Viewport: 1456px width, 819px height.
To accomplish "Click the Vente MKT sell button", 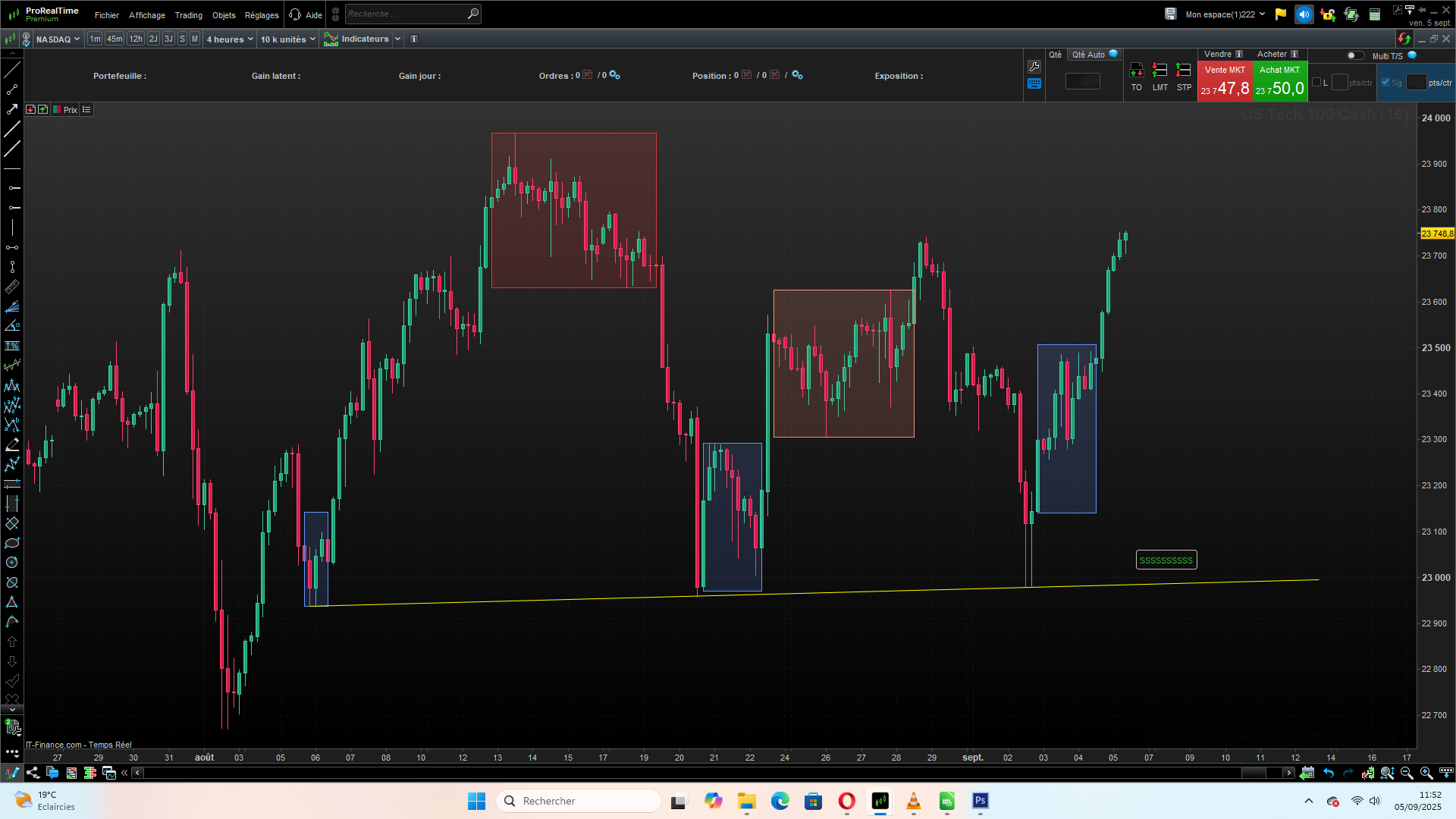I will pyautogui.click(x=1225, y=82).
